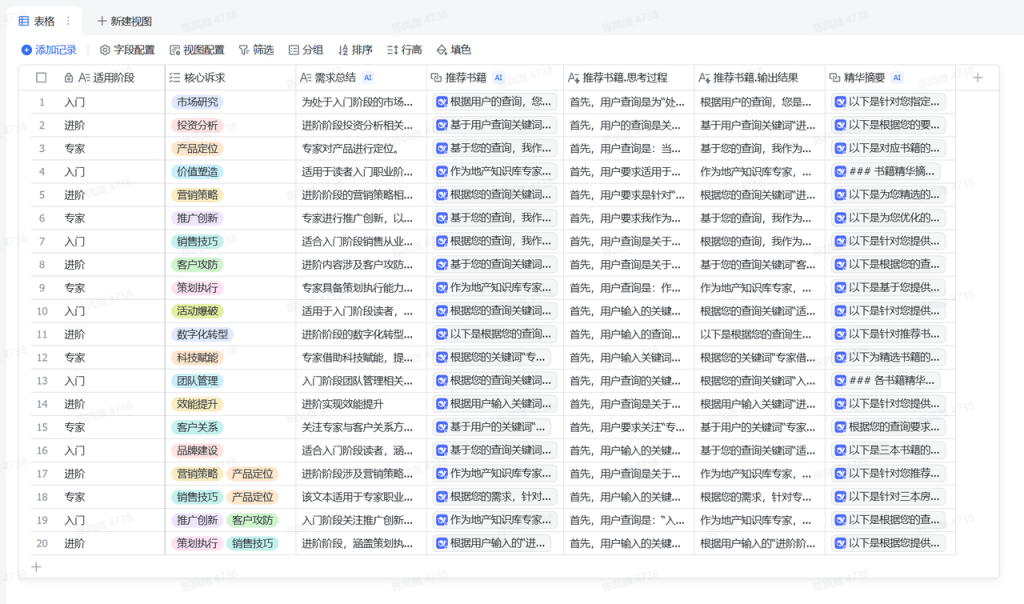Click the 客户攻防 tag in row 19

tap(253, 520)
